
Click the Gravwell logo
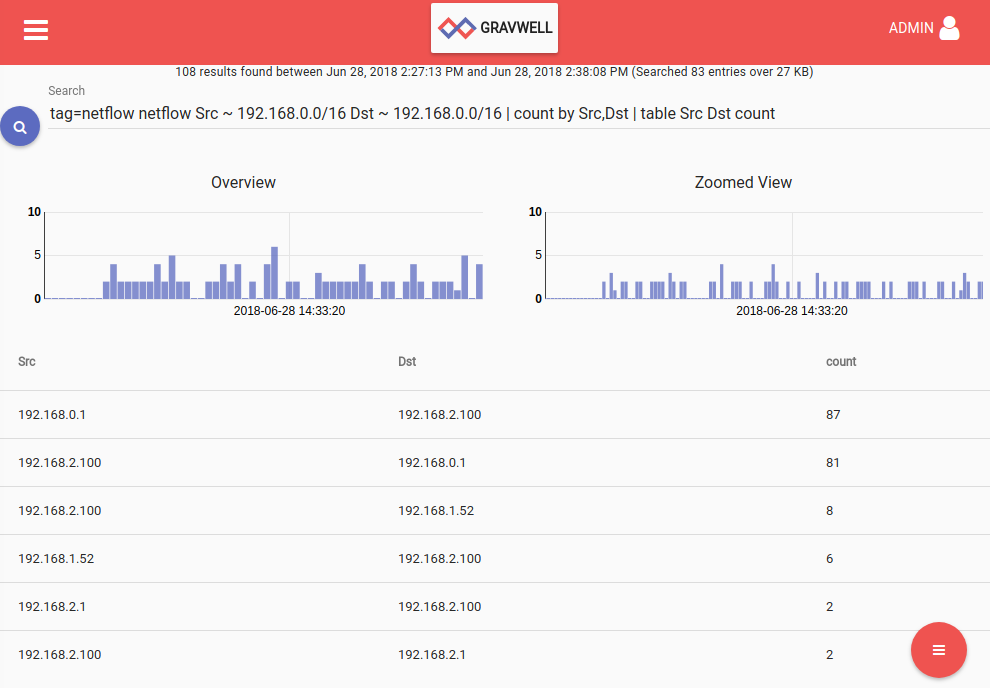(494, 28)
